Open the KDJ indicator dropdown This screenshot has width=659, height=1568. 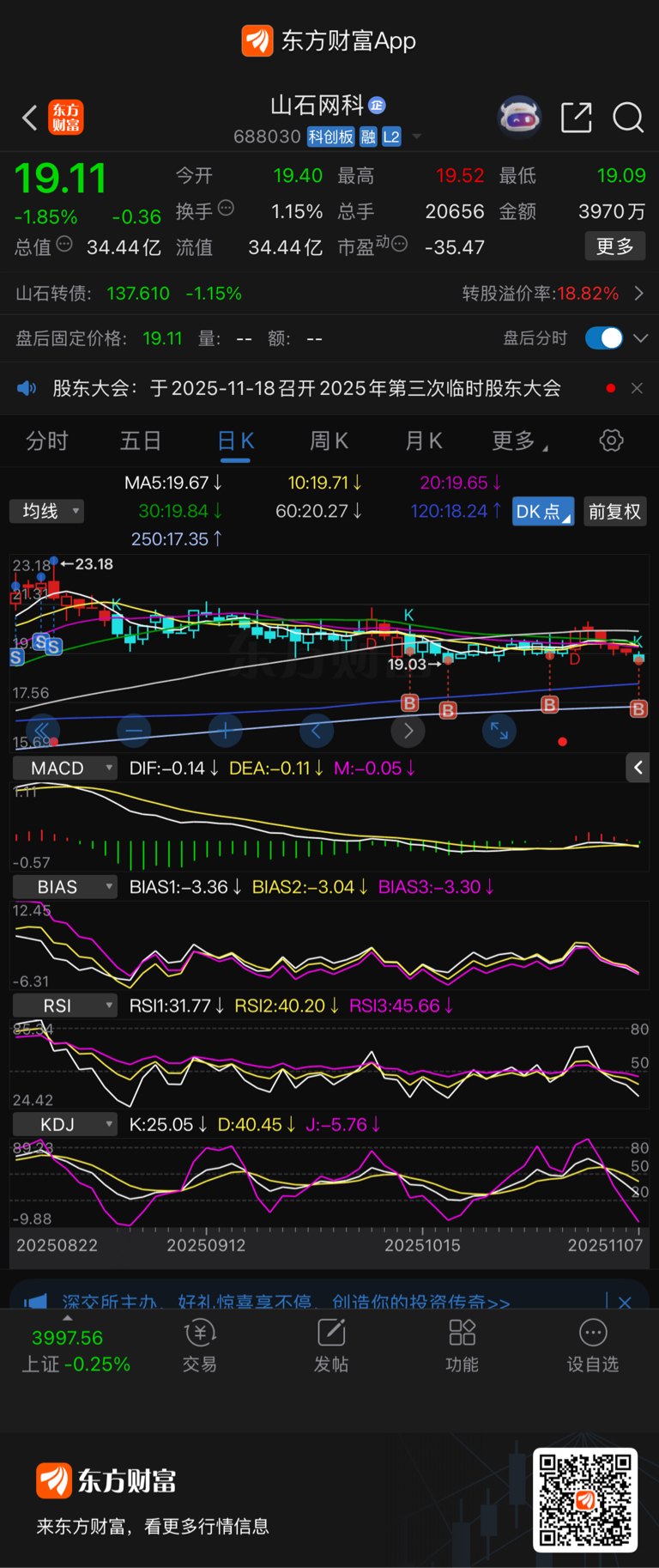pyautogui.click(x=64, y=1124)
